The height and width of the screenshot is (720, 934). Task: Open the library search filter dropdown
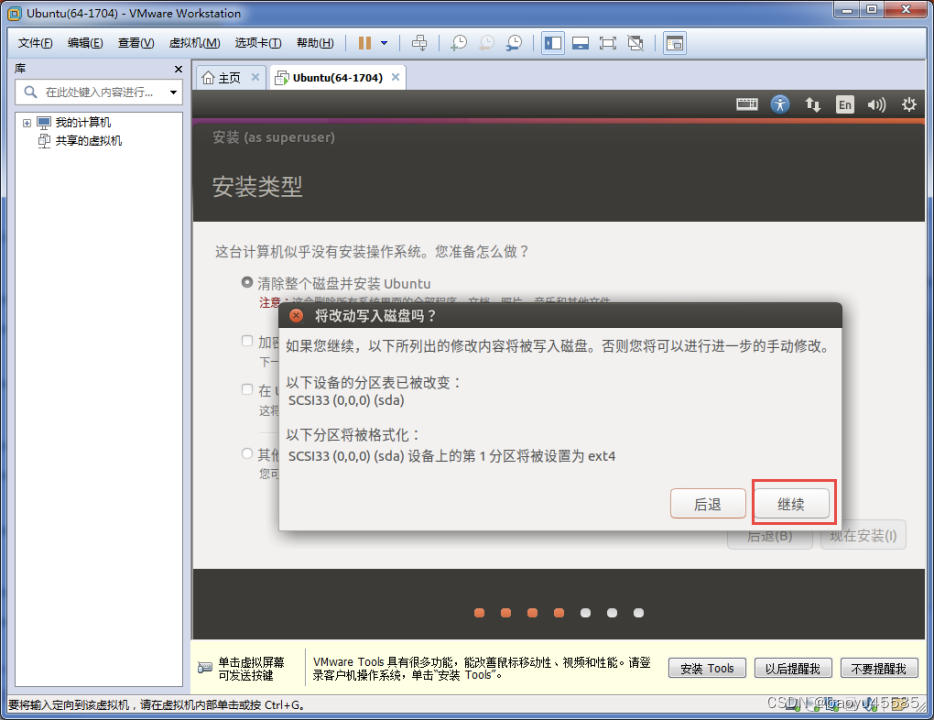173,92
